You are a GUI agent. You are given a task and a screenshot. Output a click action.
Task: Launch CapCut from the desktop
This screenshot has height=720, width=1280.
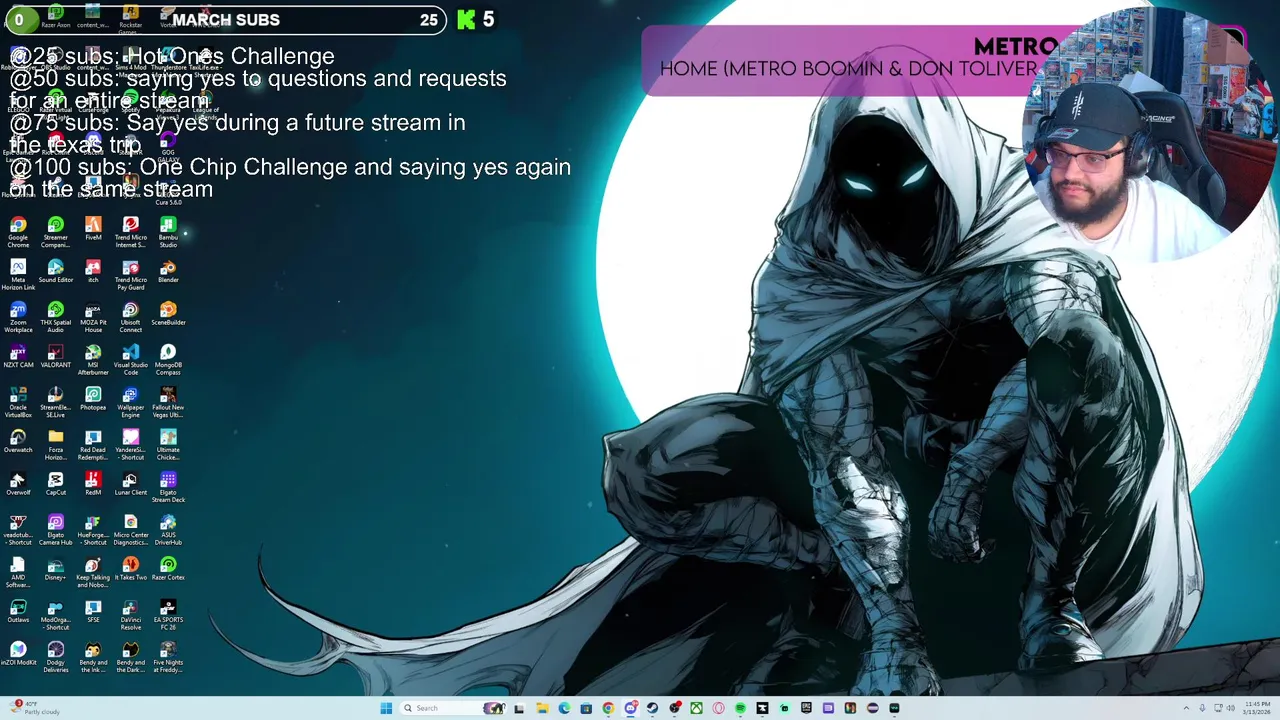click(55, 484)
